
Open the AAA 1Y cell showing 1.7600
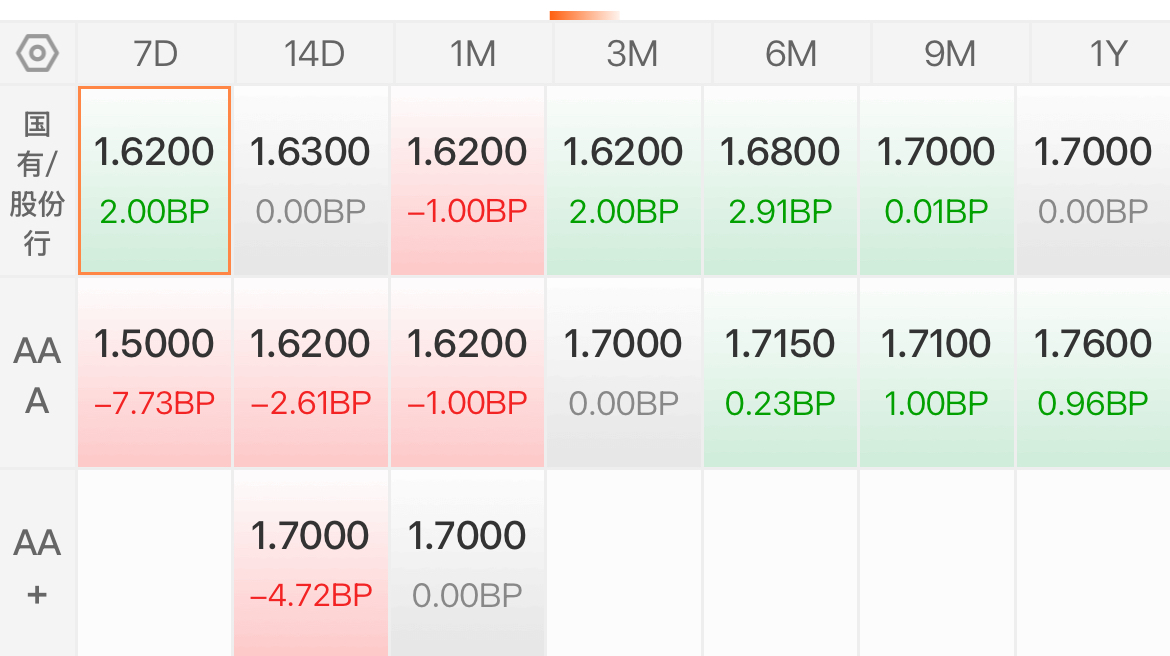point(1093,373)
